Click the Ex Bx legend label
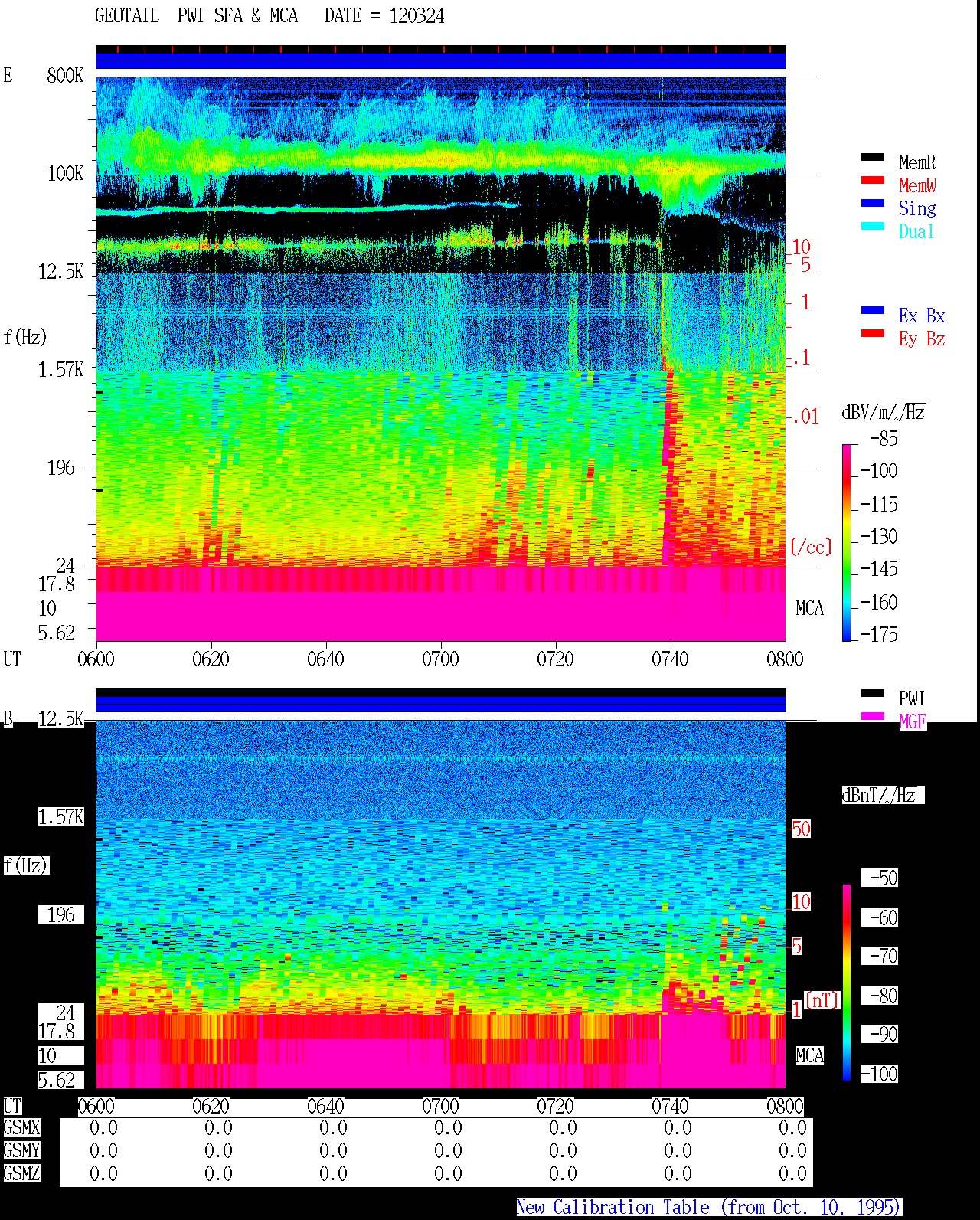Screen dimensions: 980x1220 coord(922,316)
